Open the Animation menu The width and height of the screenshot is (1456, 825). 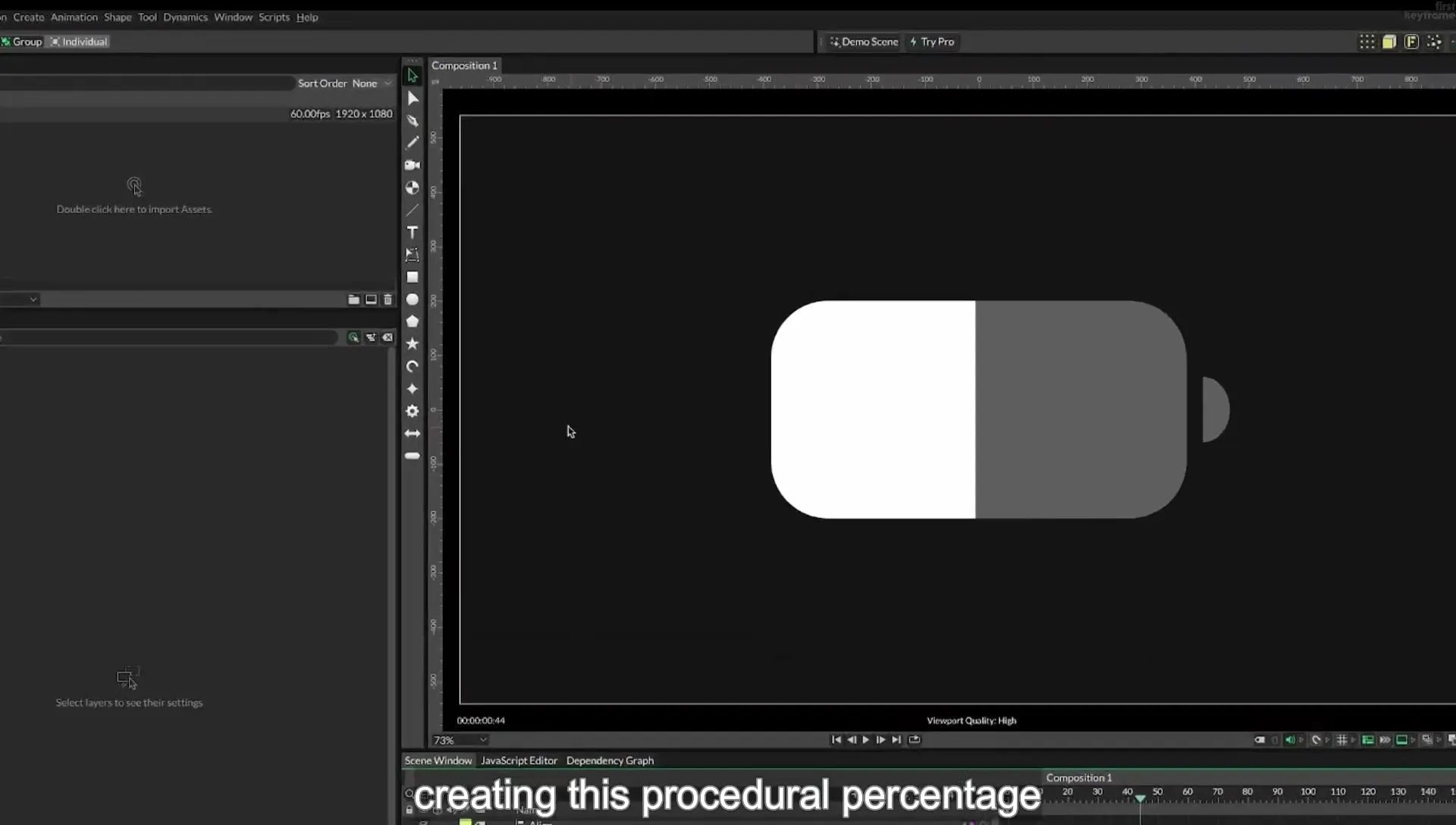[74, 17]
